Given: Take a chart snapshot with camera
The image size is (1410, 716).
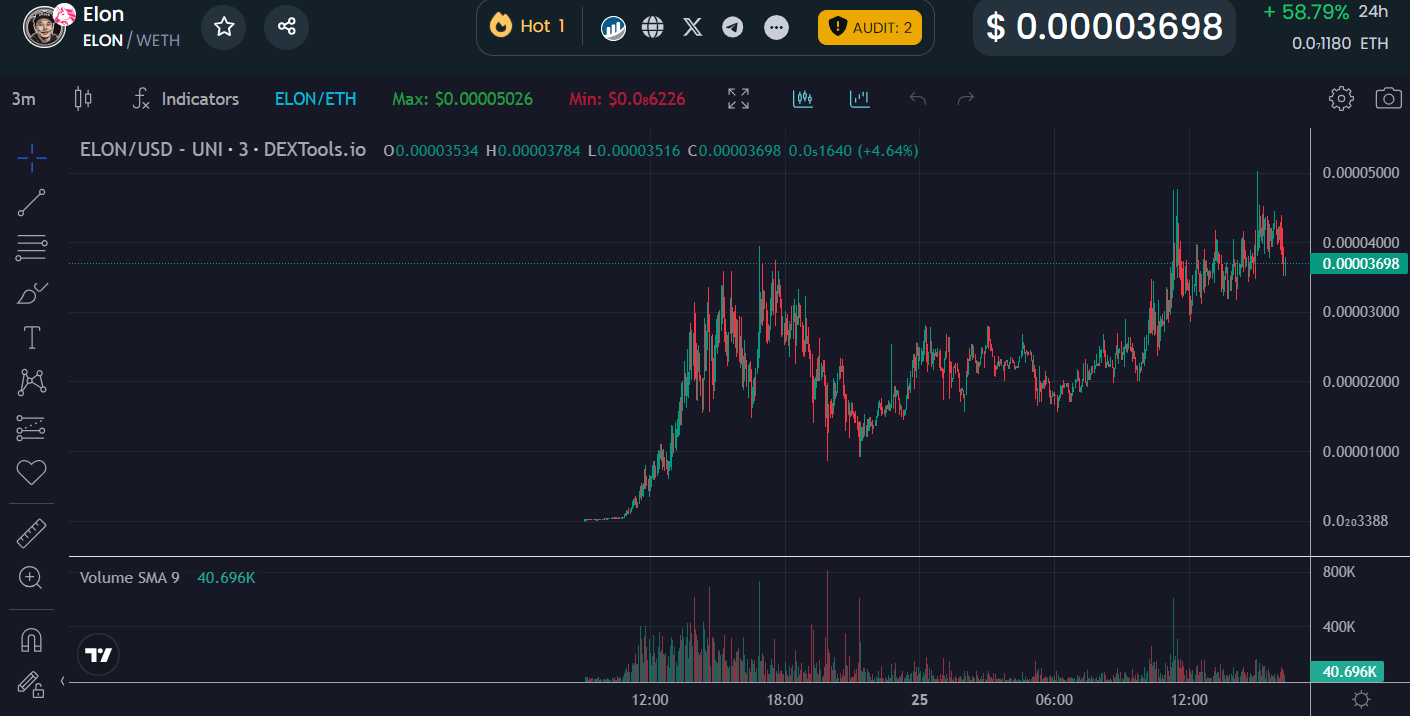Looking at the screenshot, I should (1388, 98).
